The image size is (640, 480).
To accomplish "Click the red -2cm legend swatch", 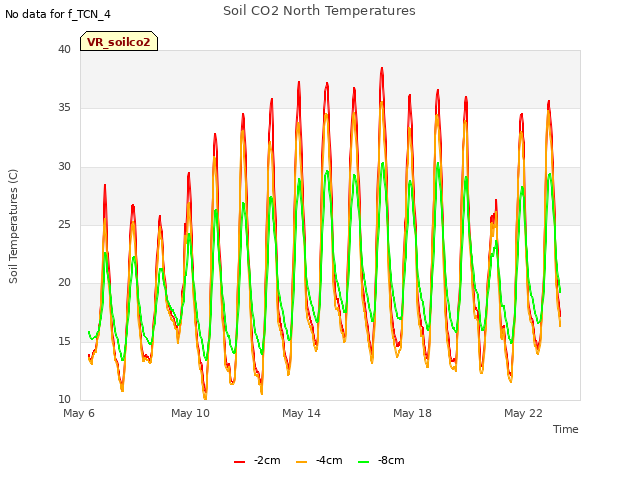I will [x=240, y=462].
